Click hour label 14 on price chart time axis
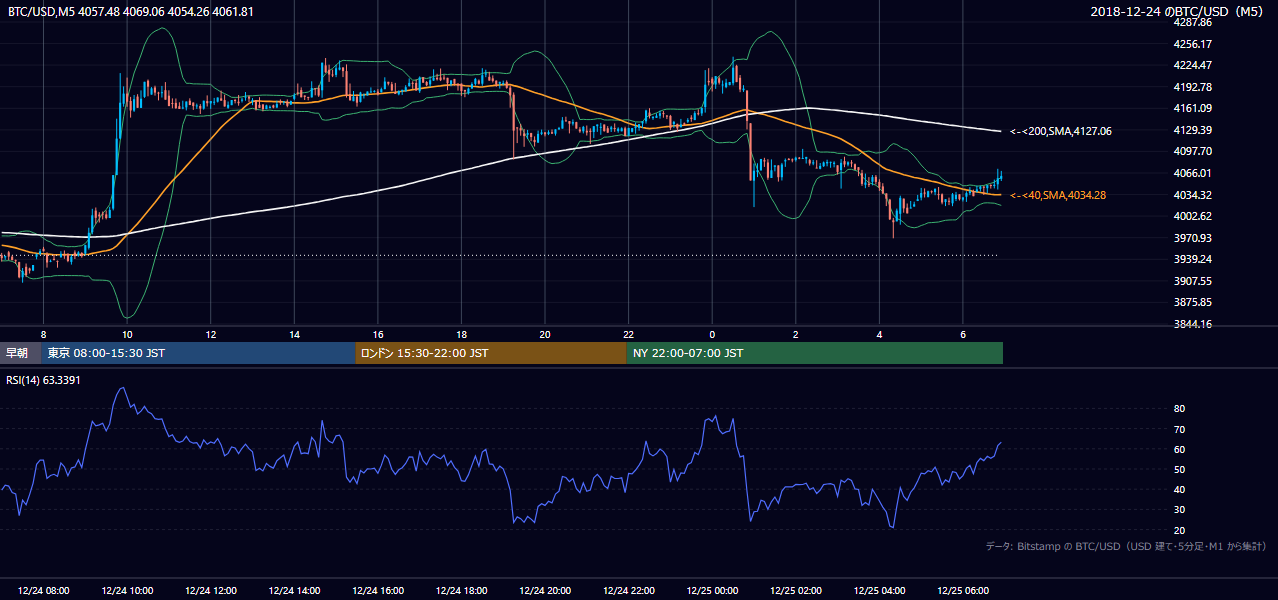The height and width of the screenshot is (600, 1278). [x=294, y=334]
